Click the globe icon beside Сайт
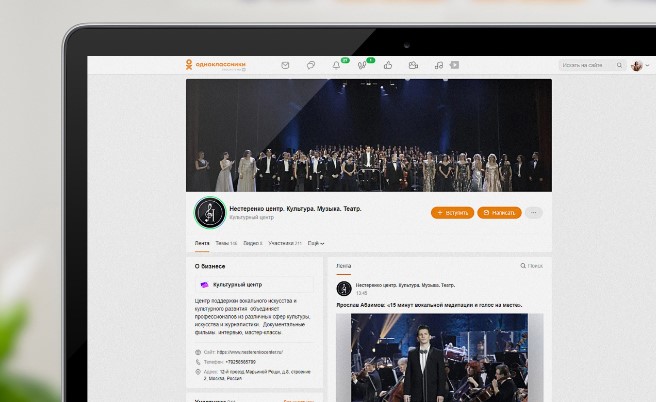 [198, 352]
